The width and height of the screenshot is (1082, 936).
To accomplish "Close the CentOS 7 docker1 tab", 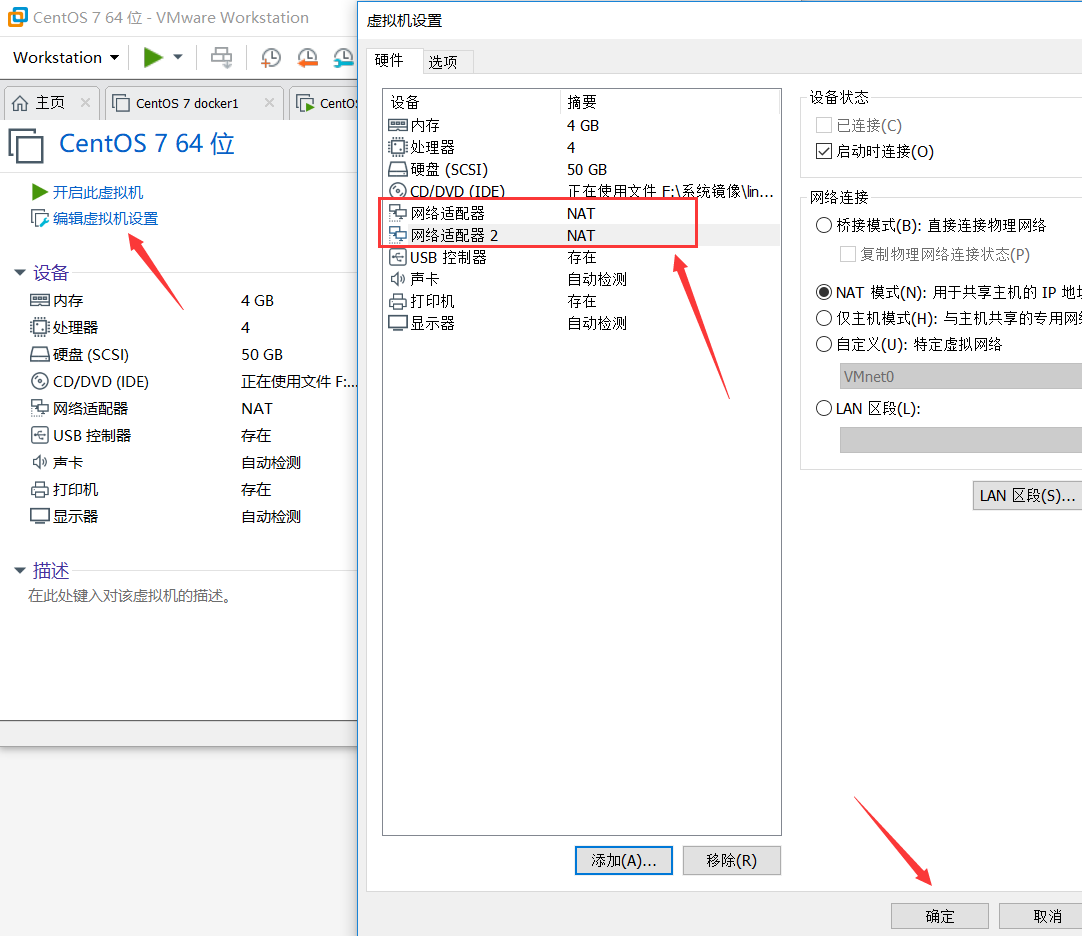I will (269, 103).
